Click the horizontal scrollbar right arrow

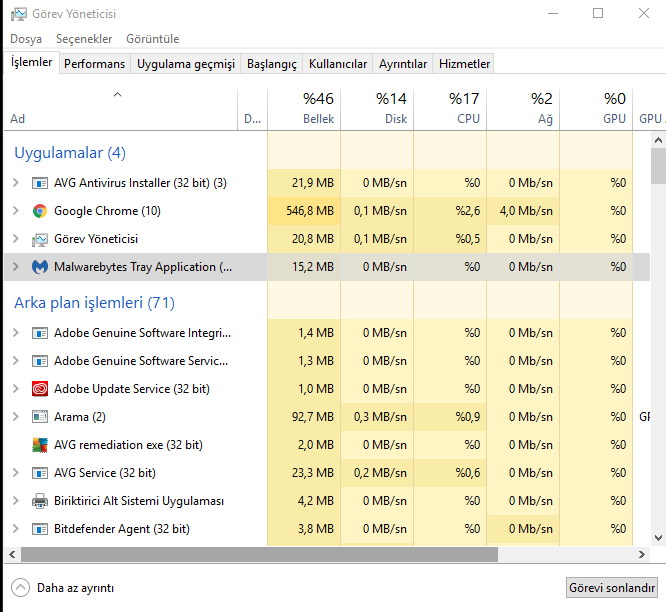[x=642, y=554]
